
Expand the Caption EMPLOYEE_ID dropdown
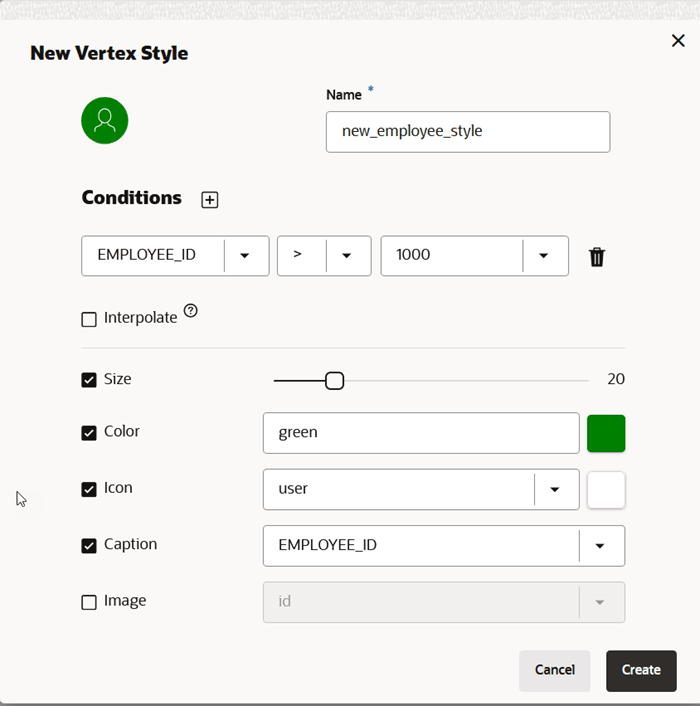click(600, 546)
